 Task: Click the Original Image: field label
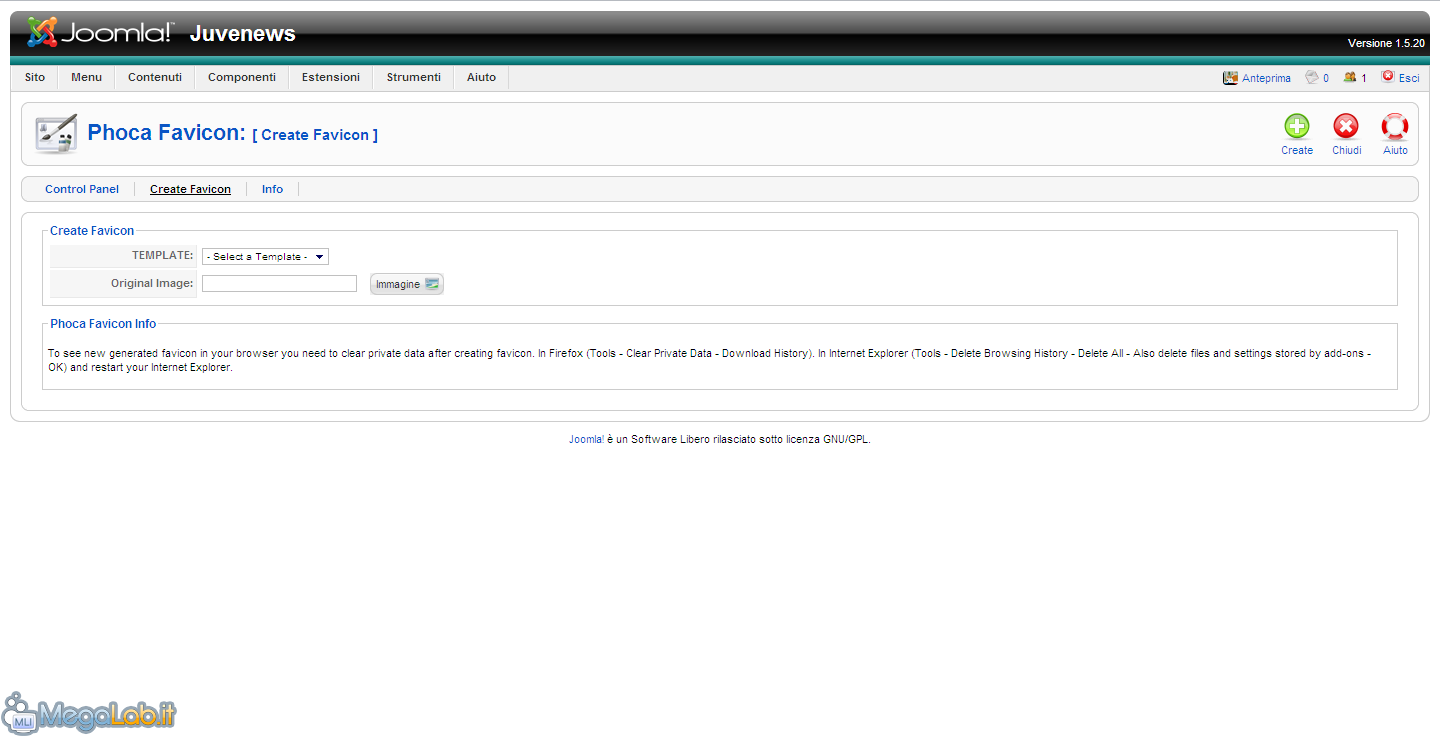click(152, 284)
